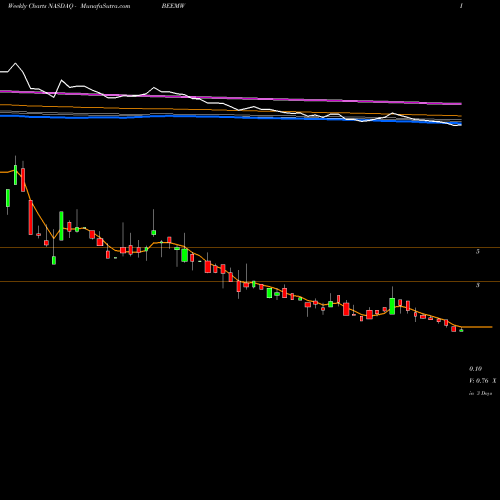Click the "5" price level label
This screenshot has width=500, height=500.
(478, 251)
